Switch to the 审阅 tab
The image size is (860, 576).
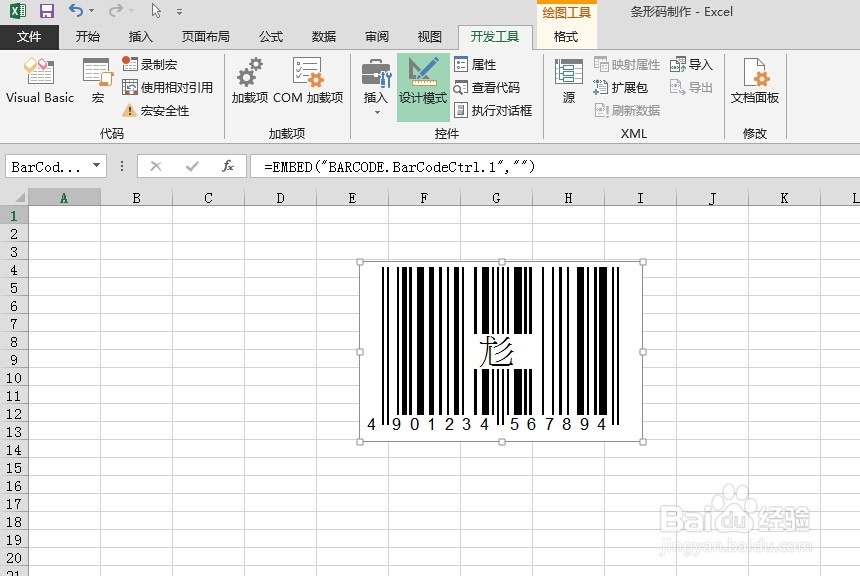[x=377, y=37]
